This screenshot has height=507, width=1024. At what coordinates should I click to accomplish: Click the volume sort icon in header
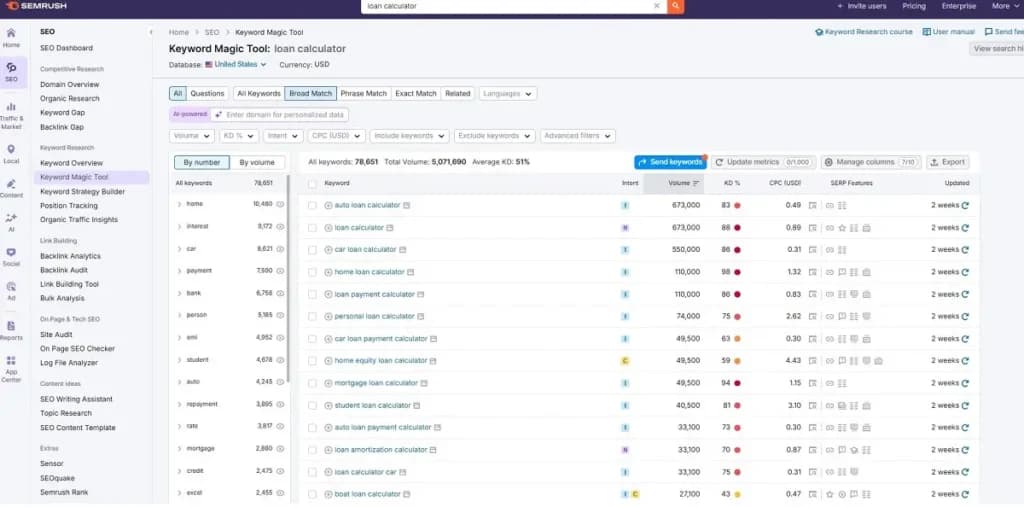click(x=696, y=183)
